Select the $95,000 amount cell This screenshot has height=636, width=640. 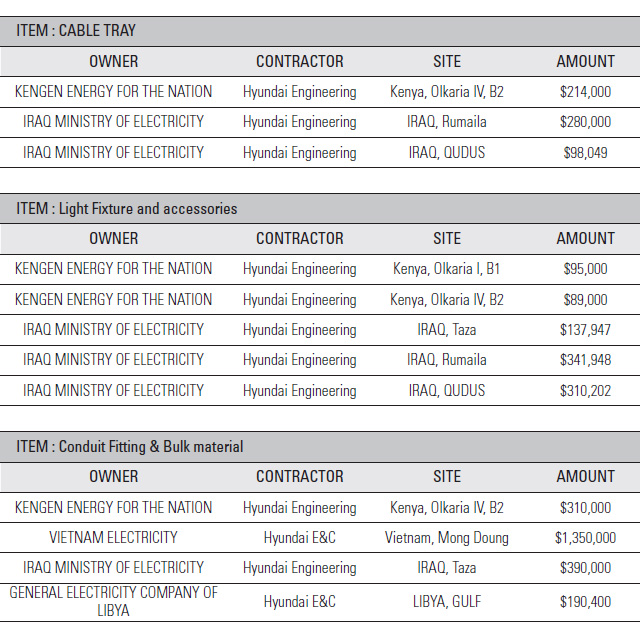click(585, 269)
